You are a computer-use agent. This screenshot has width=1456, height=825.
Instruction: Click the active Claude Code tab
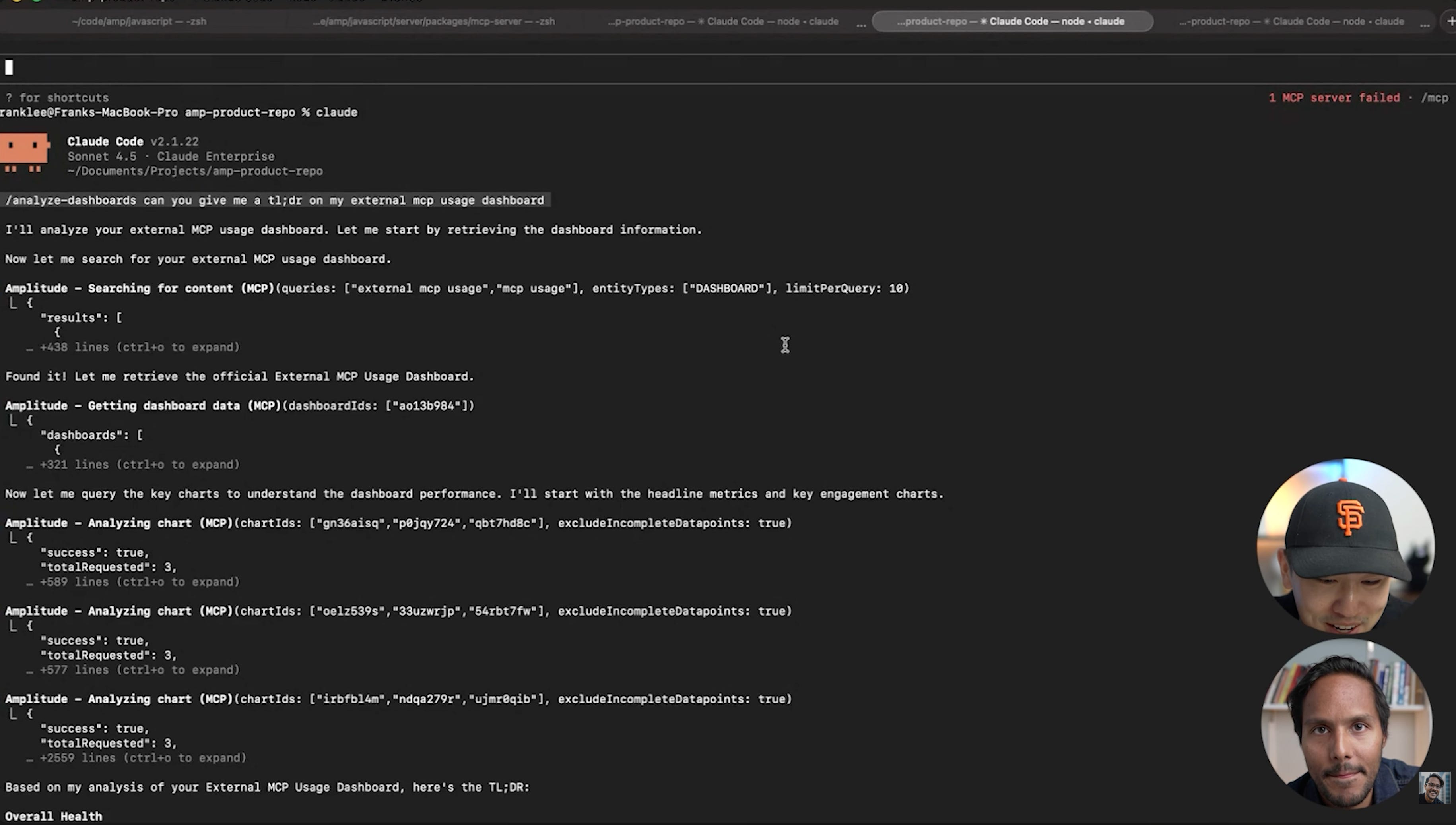[x=1011, y=21]
